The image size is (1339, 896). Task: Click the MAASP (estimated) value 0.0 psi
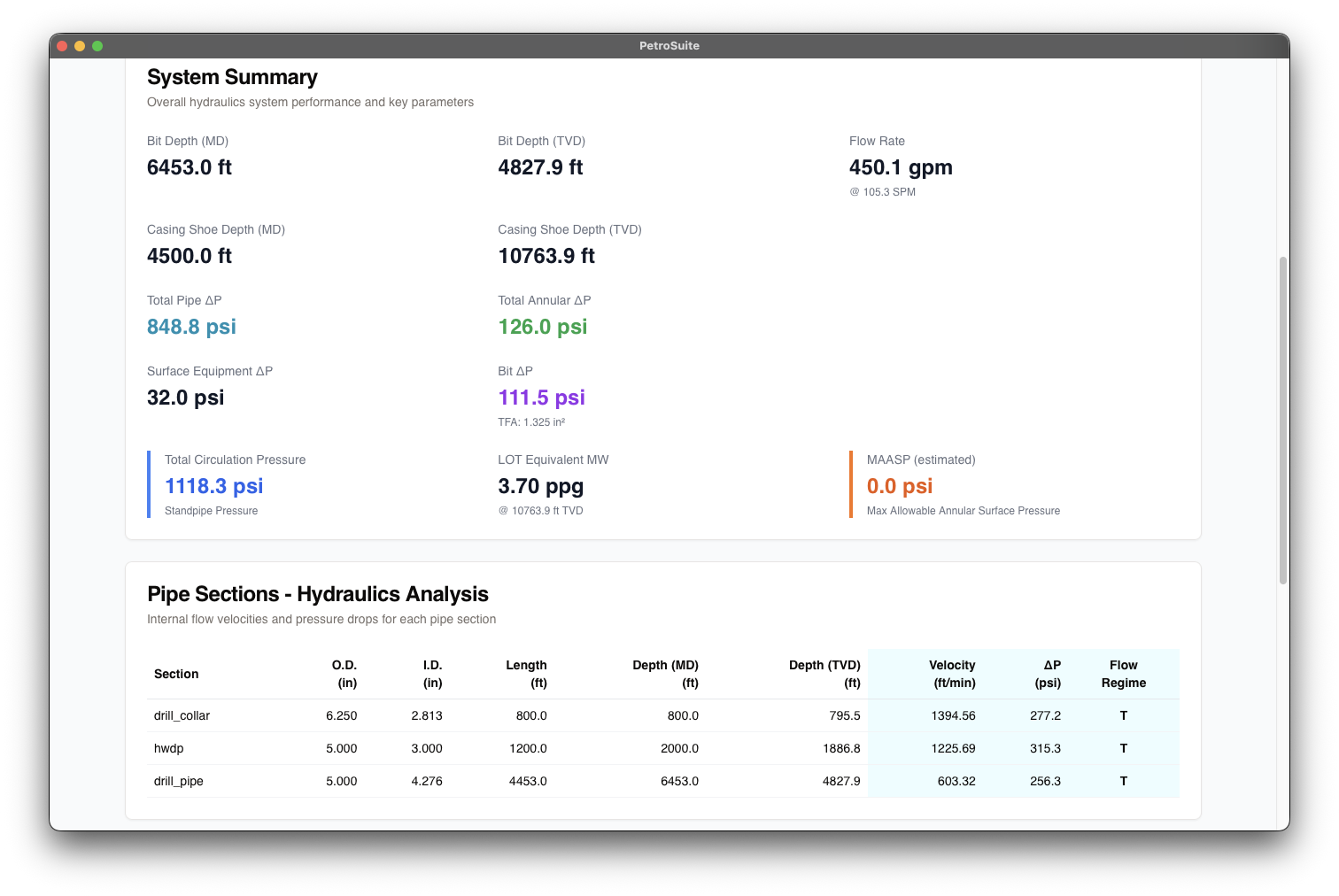(x=899, y=486)
